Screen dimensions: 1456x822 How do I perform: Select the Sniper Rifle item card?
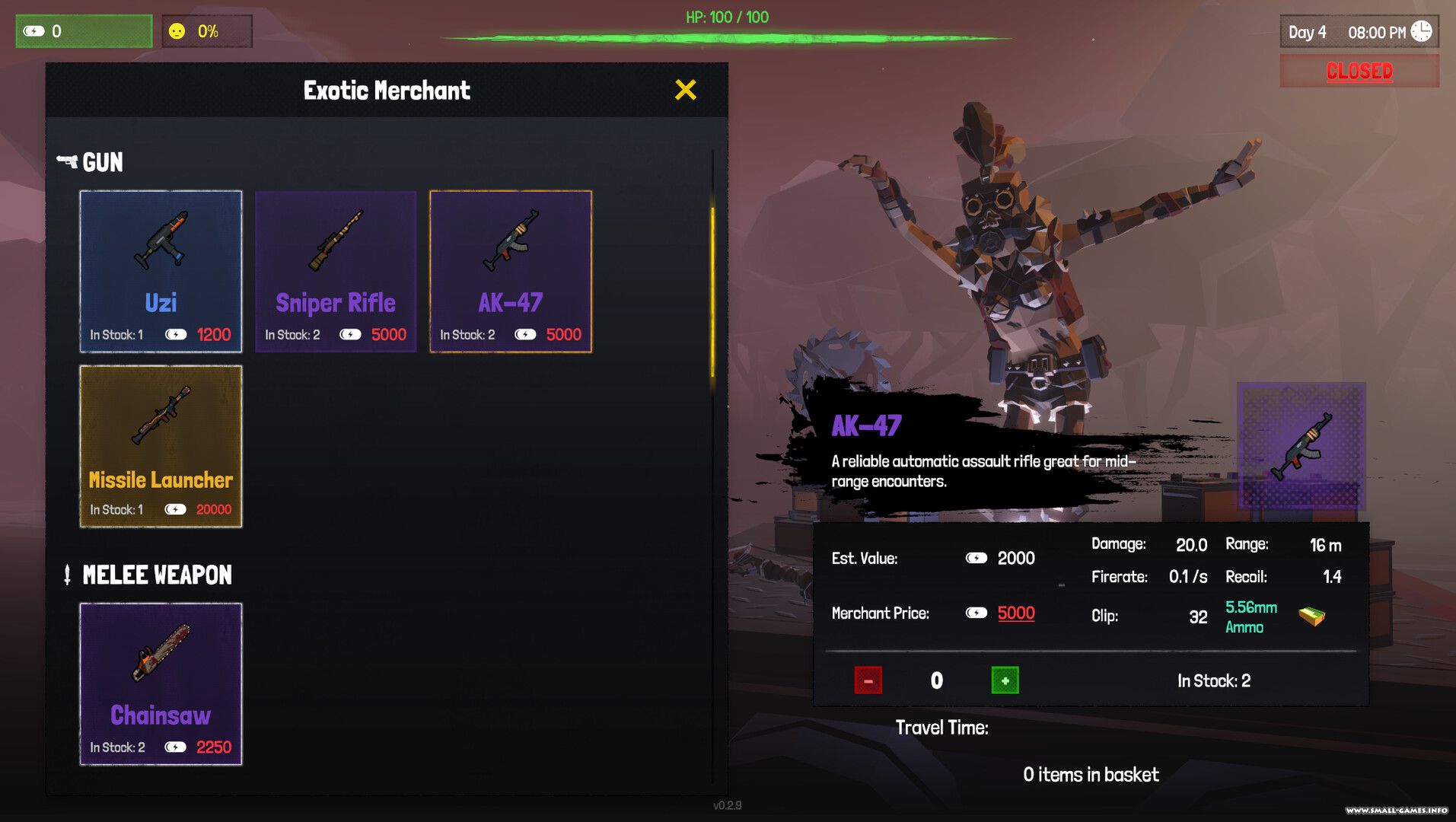point(336,272)
